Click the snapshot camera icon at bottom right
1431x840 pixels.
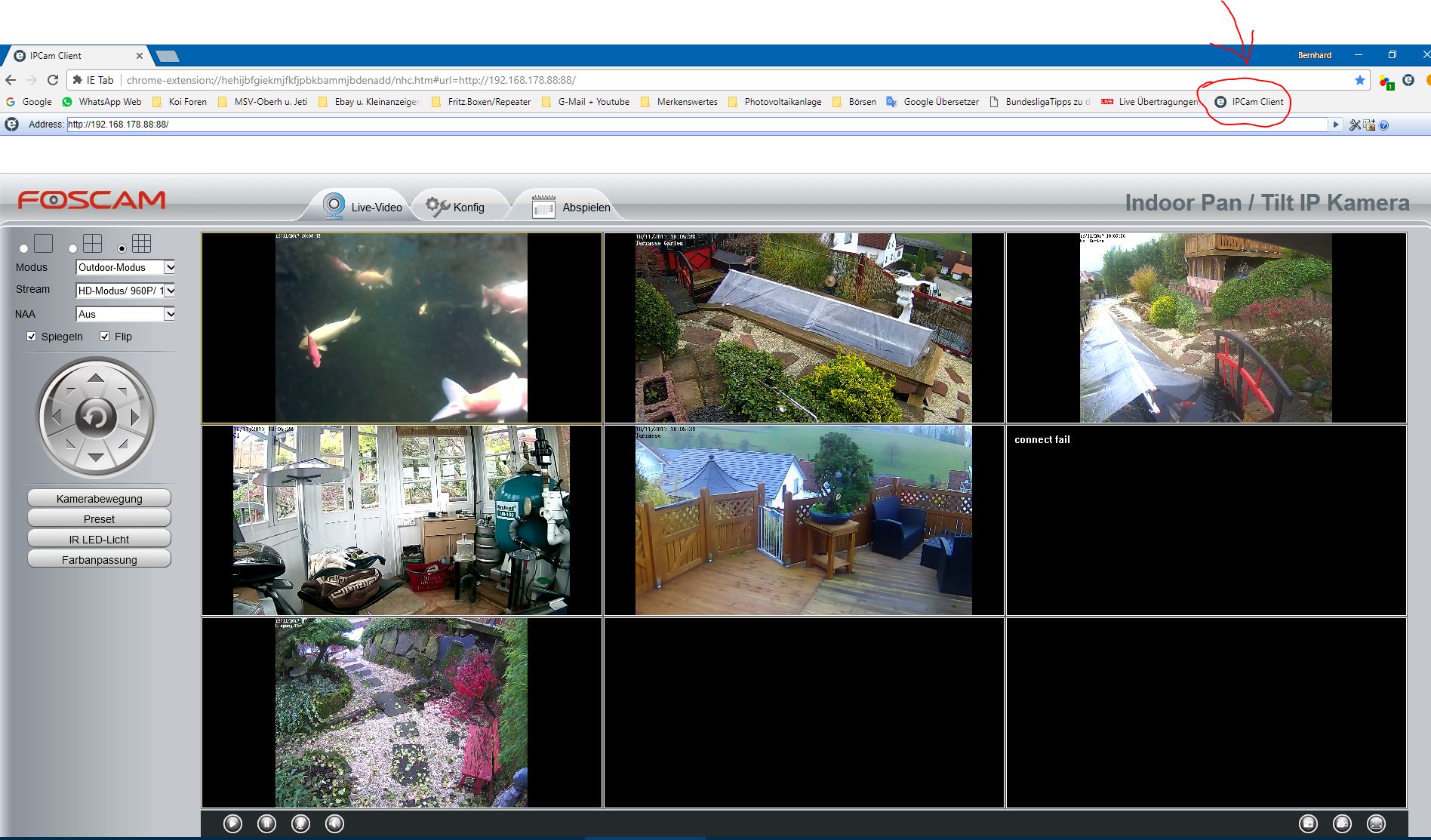click(1308, 823)
